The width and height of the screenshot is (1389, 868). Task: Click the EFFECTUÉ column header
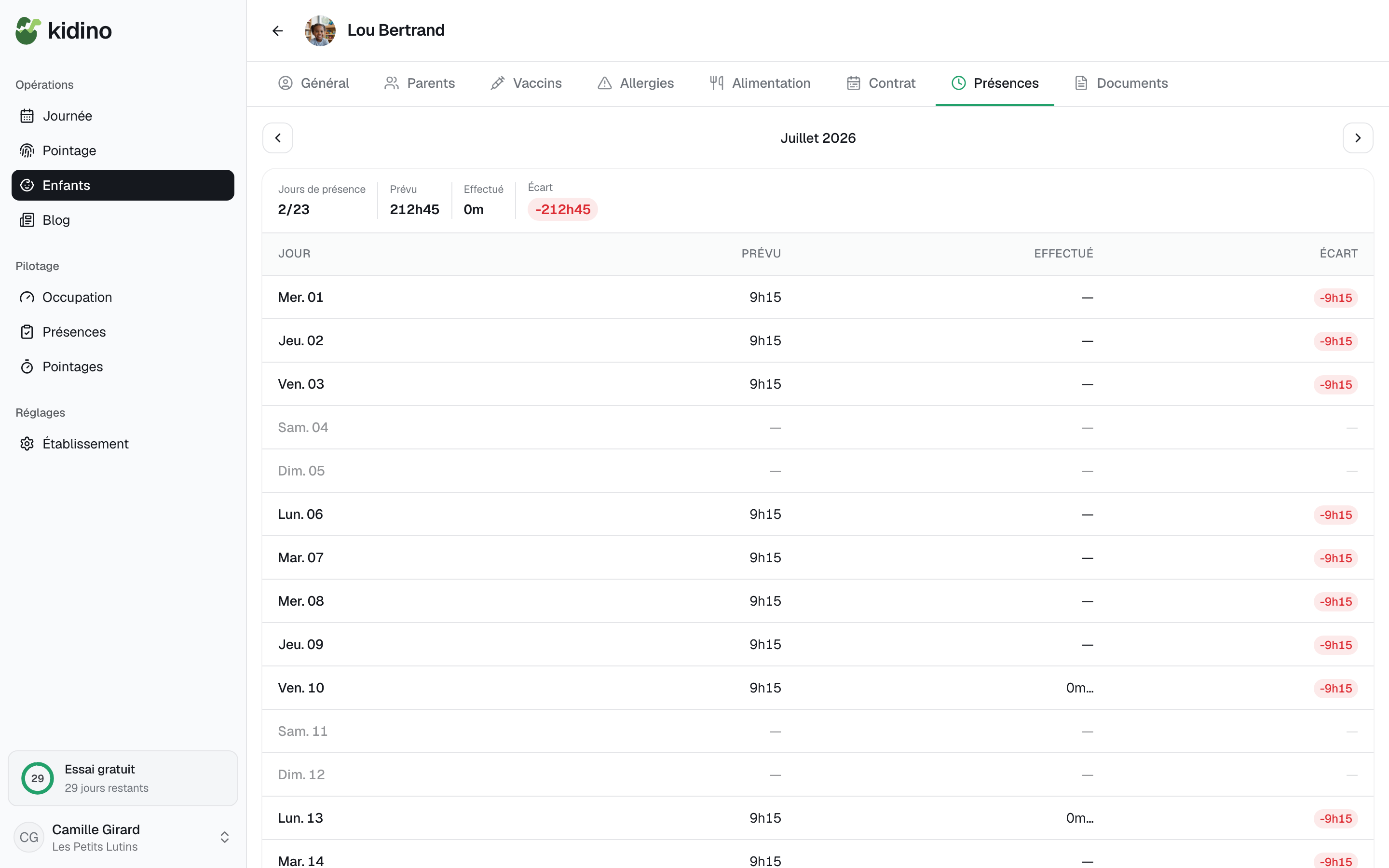tap(1063, 254)
